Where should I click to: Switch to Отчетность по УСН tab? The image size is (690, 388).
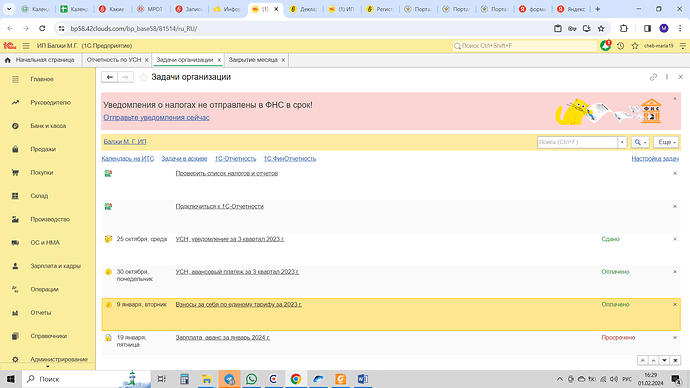114,60
